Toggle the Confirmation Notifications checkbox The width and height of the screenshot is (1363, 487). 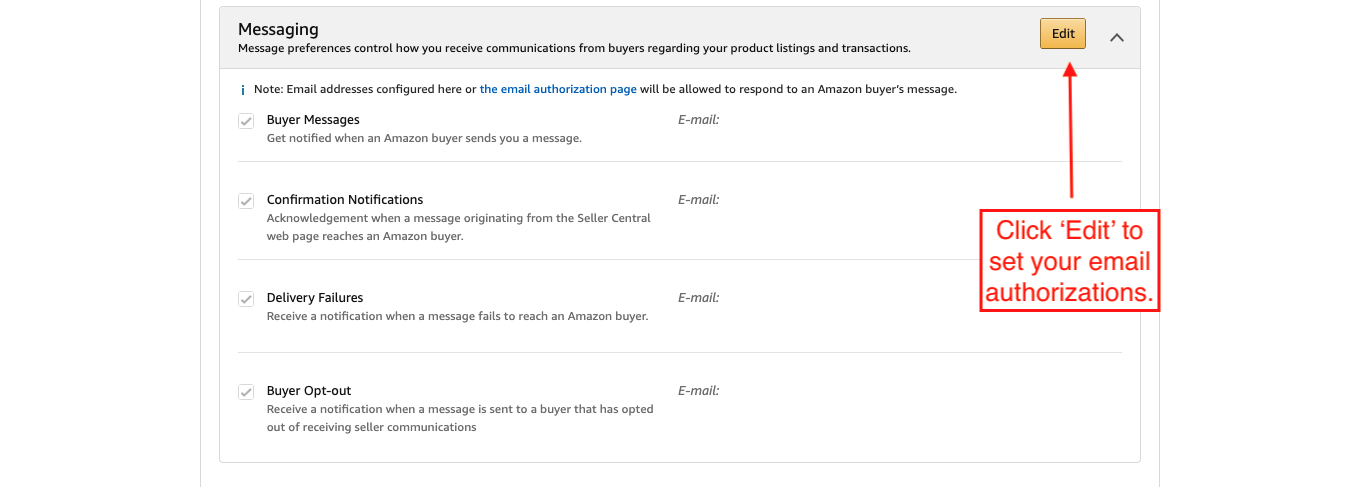click(246, 201)
